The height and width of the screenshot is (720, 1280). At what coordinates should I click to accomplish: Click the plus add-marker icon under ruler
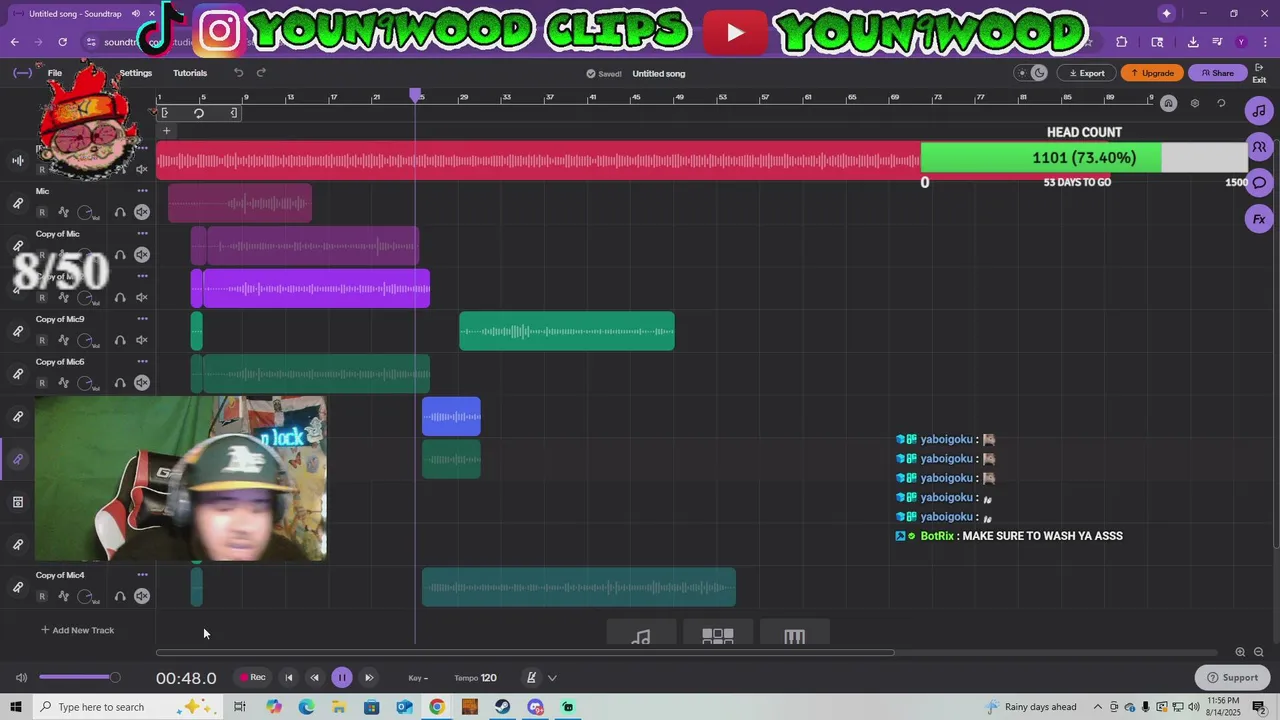(x=166, y=131)
